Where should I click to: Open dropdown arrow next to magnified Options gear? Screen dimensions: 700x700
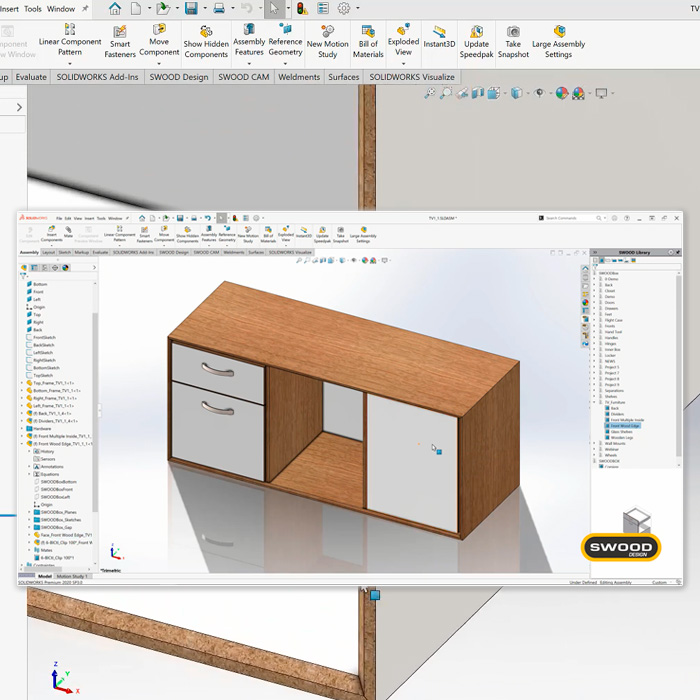click(358, 8)
